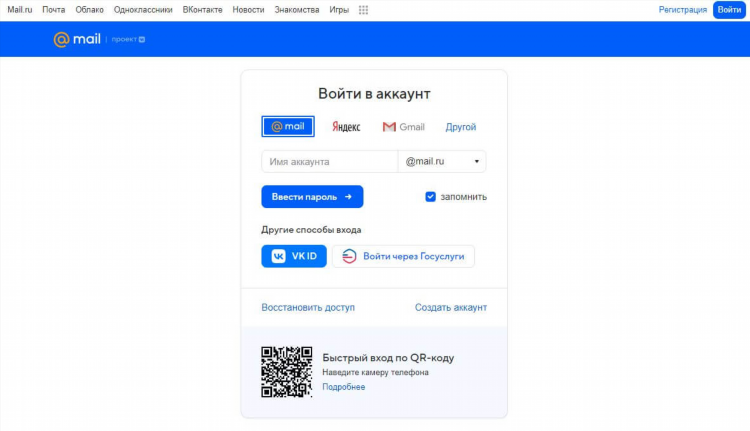Click Войти через Госуслуги button
The height and width of the screenshot is (431, 750).
[x=403, y=256]
